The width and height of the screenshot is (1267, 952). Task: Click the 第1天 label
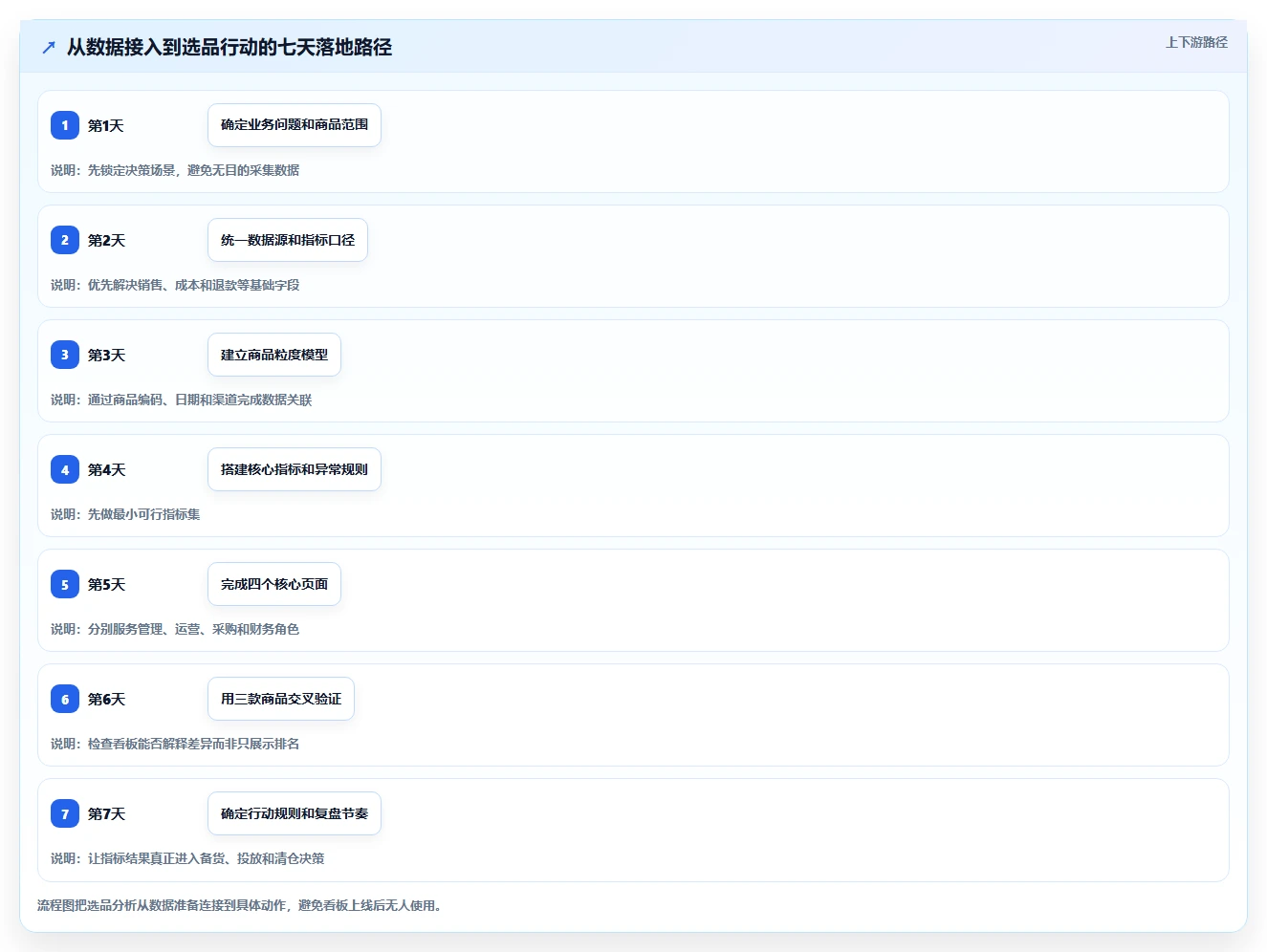point(106,125)
